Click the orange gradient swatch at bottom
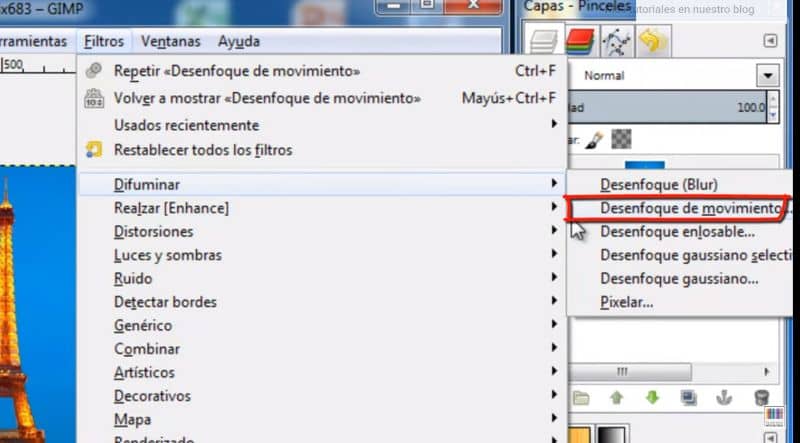The width and height of the screenshot is (800, 443). click(580, 435)
